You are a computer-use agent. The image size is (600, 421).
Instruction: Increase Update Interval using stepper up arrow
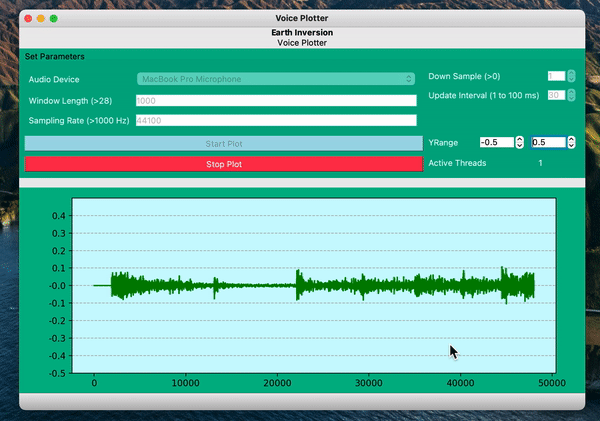click(x=571, y=92)
